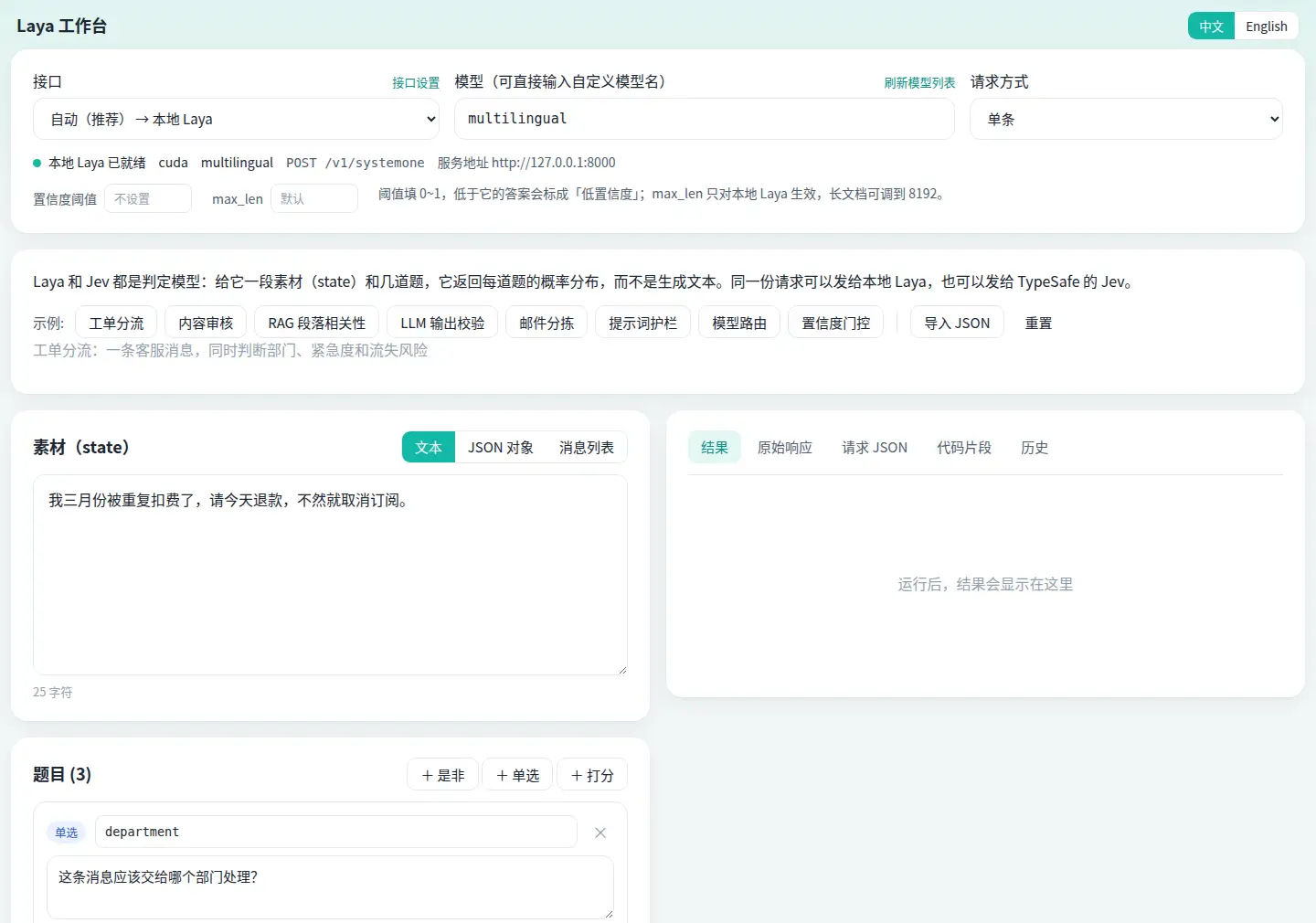Viewport: 1316px width, 923px height.
Task: Load the 提示词护栏 example
Action: coord(643,323)
